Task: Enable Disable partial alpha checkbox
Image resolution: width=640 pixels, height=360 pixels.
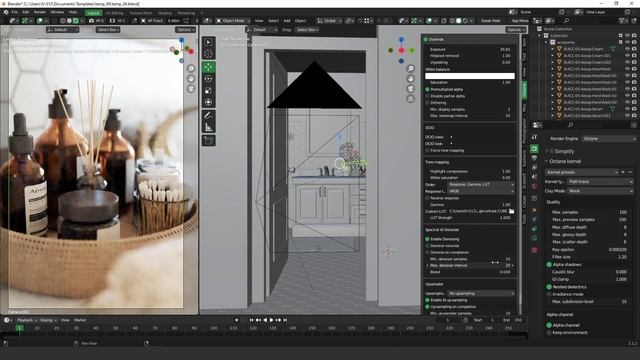Action: click(x=427, y=96)
